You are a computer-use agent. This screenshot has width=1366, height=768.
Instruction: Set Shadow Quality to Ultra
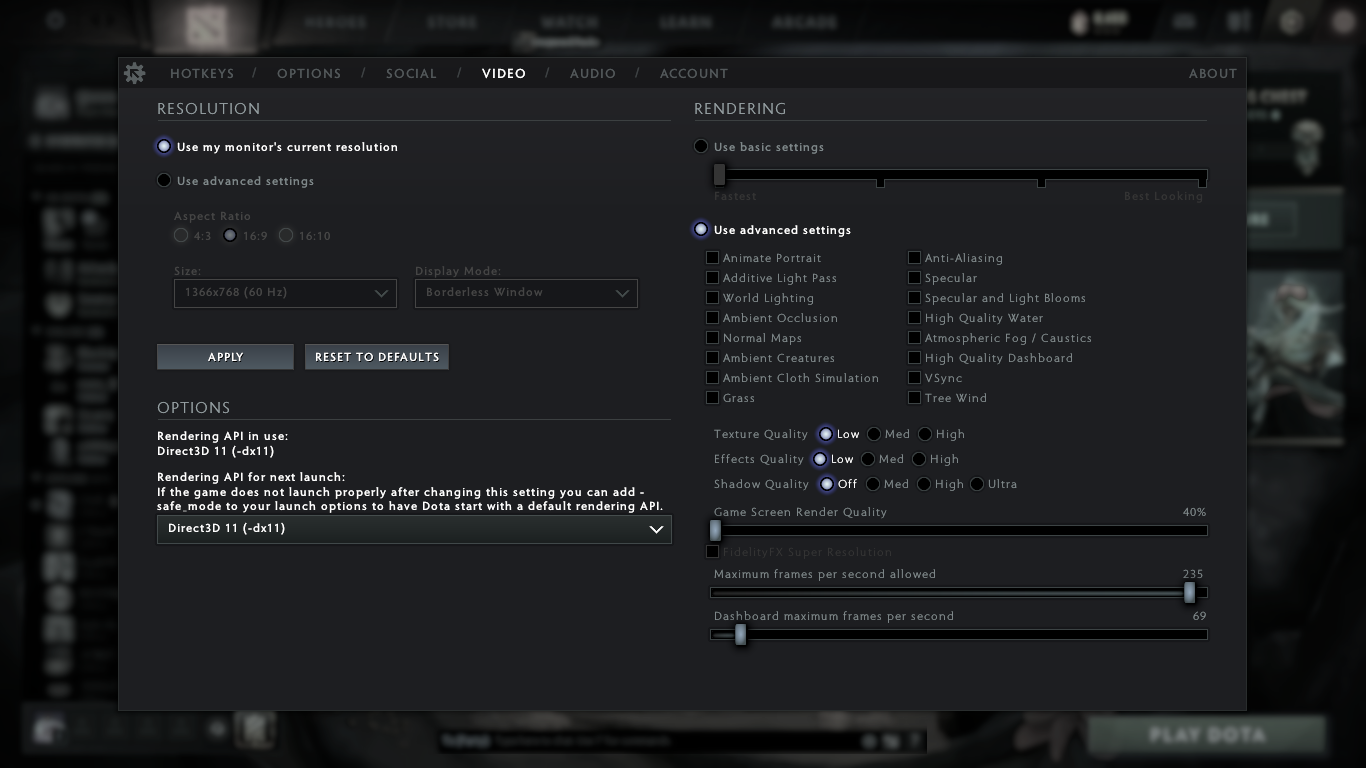977,484
